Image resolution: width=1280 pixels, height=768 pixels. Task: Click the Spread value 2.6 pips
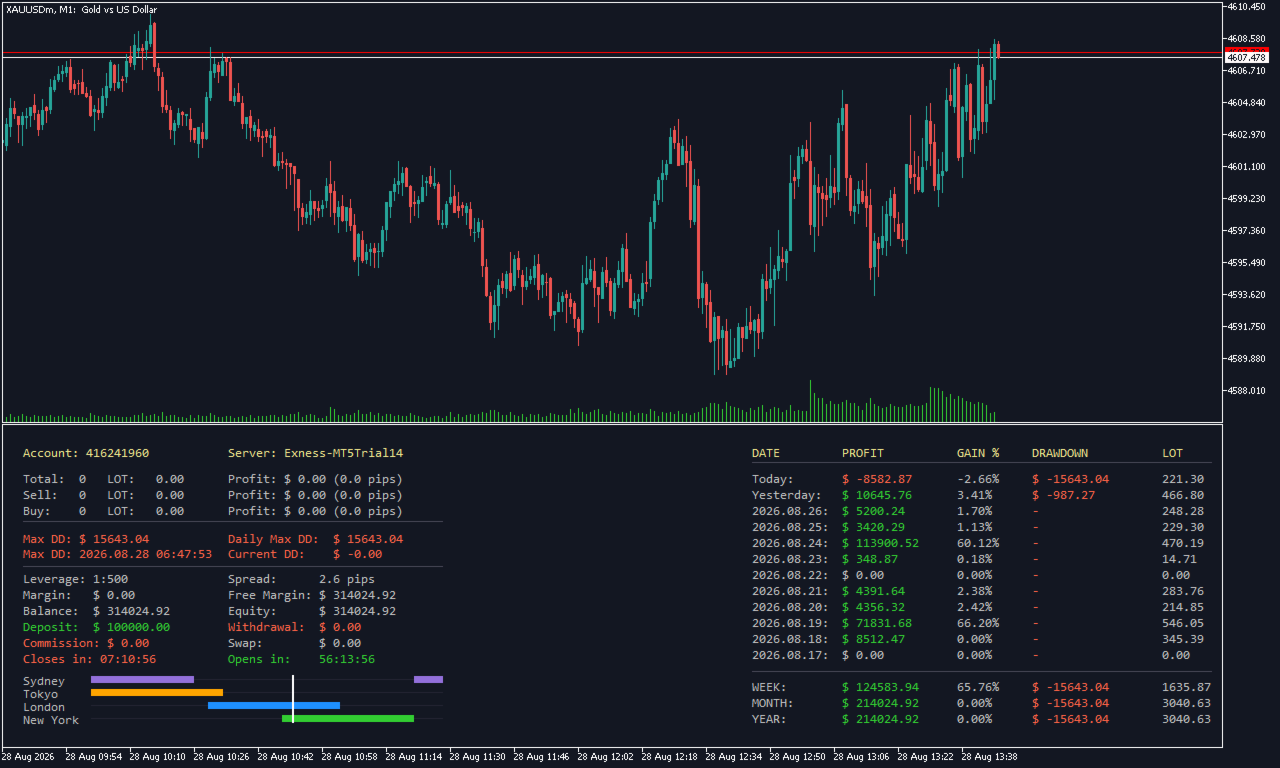(x=347, y=579)
